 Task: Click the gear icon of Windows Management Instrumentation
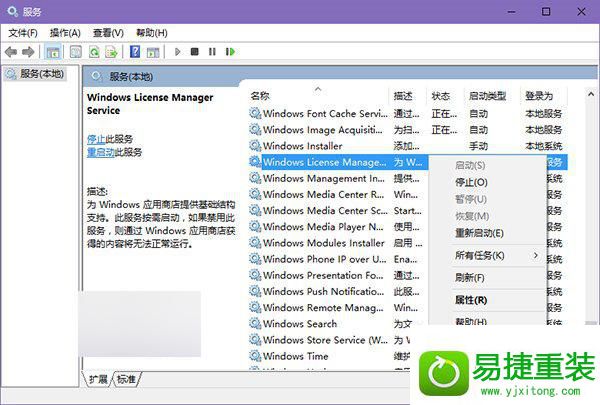click(255, 178)
